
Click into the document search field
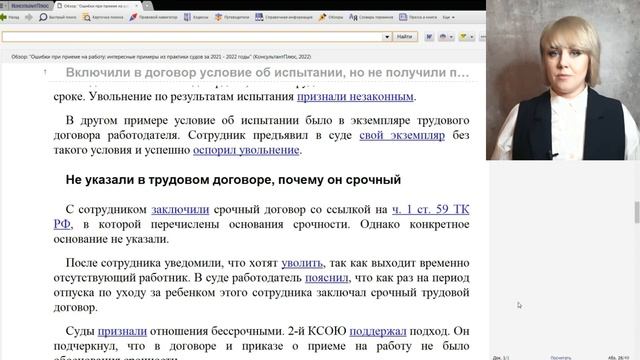(x=192, y=37)
